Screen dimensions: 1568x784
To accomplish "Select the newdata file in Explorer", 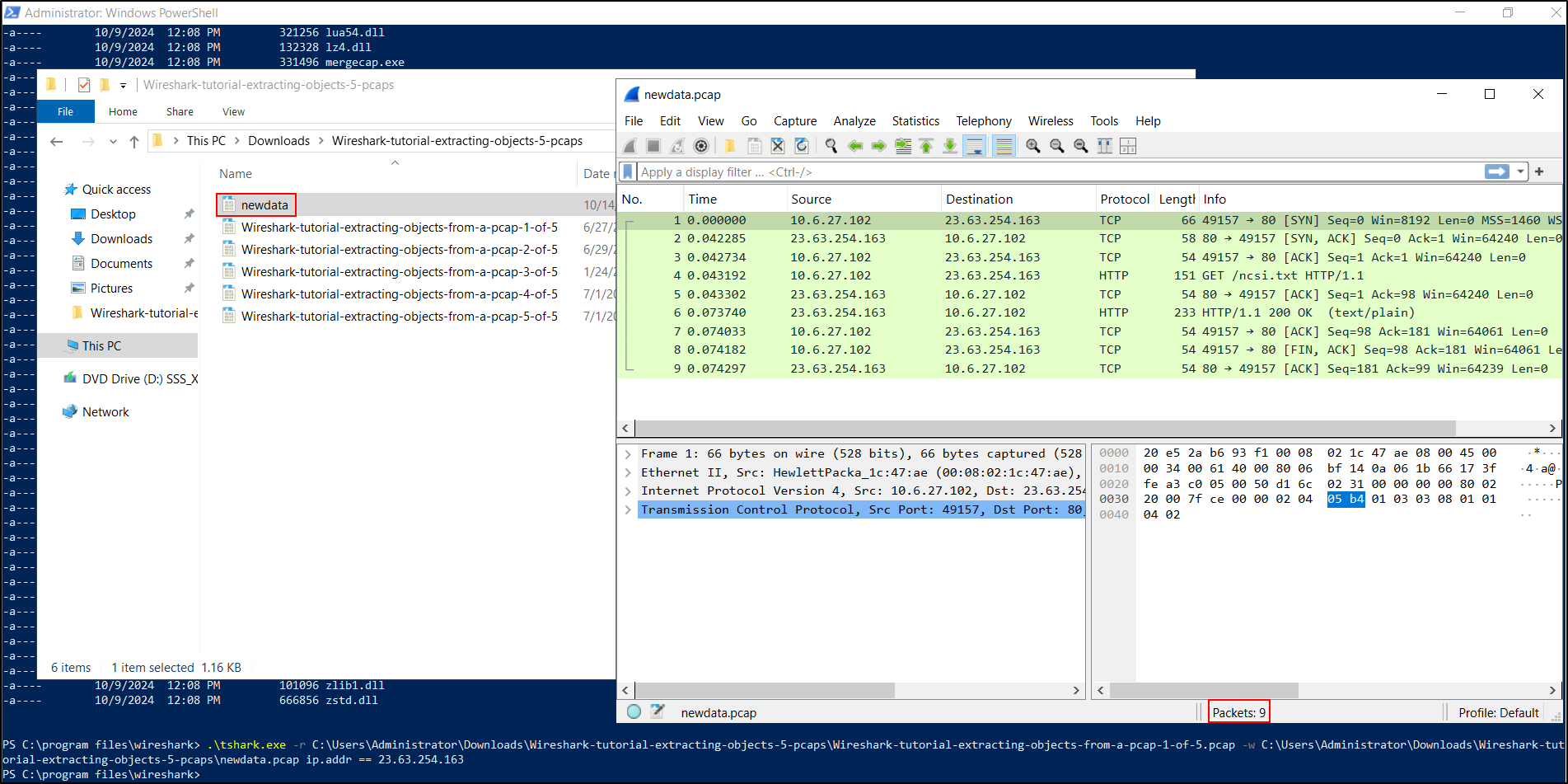I will [264, 204].
